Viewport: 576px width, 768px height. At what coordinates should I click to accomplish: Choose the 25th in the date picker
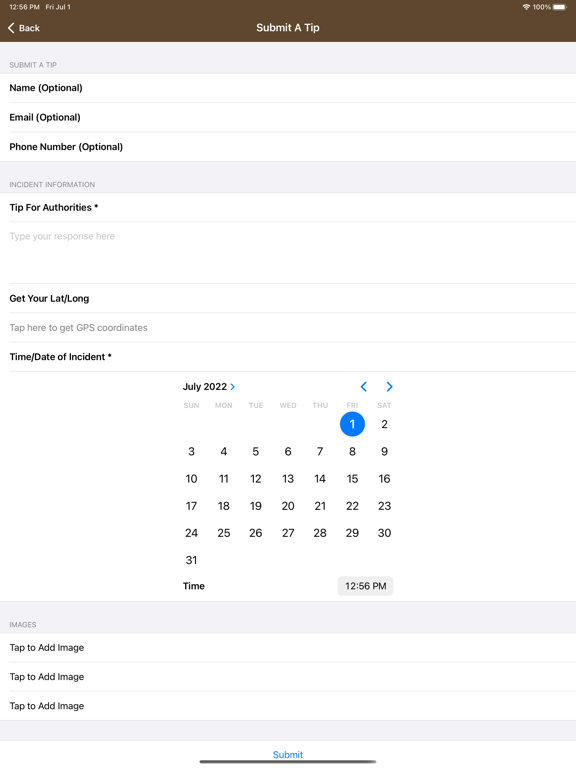pyautogui.click(x=224, y=533)
